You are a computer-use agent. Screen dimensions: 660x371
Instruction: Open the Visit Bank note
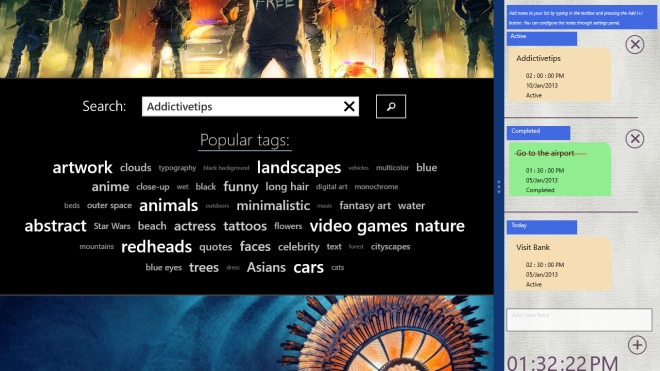pyautogui.click(x=559, y=264)
